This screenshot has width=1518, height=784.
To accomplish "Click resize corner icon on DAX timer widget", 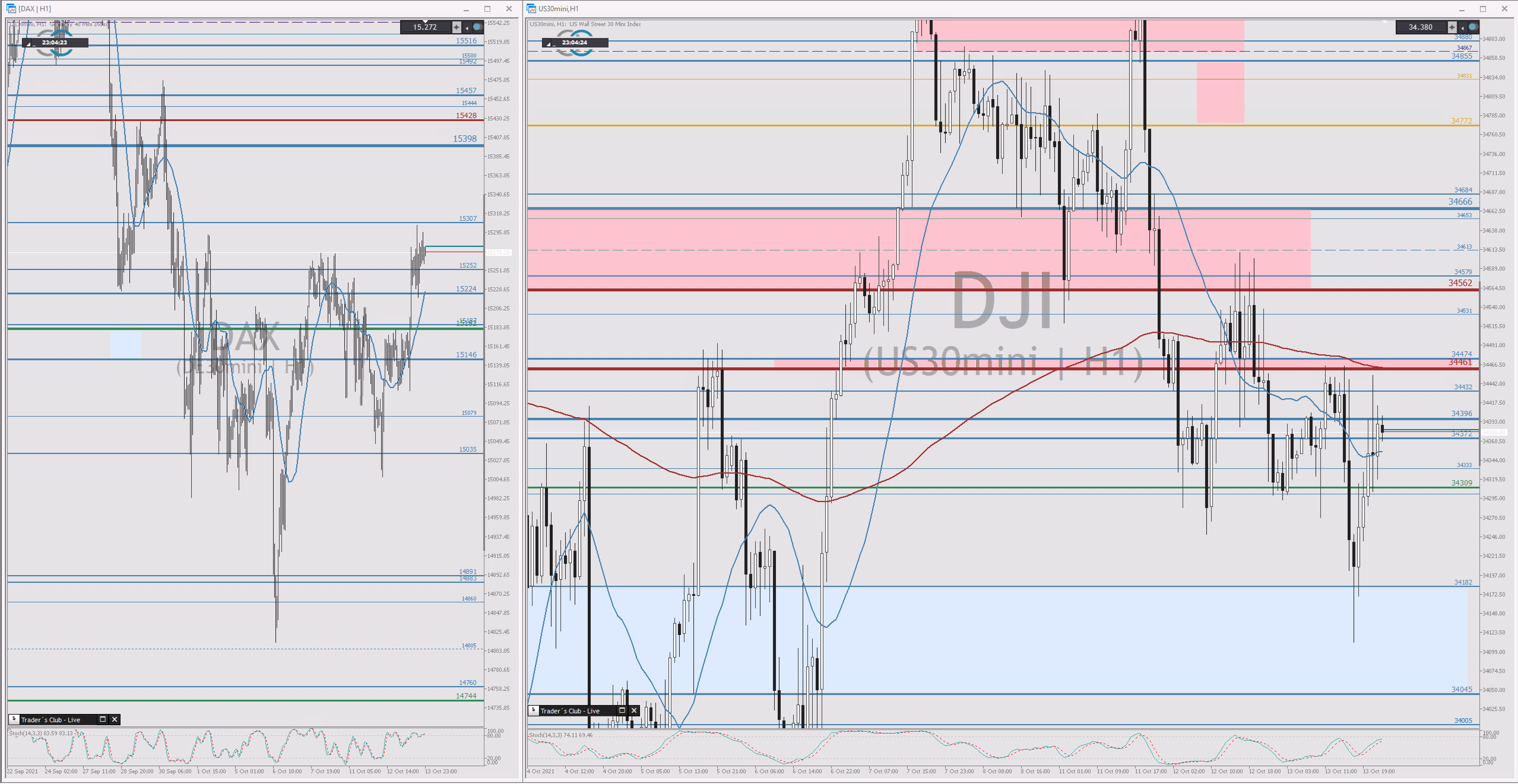I will click(x=27, y=43).
